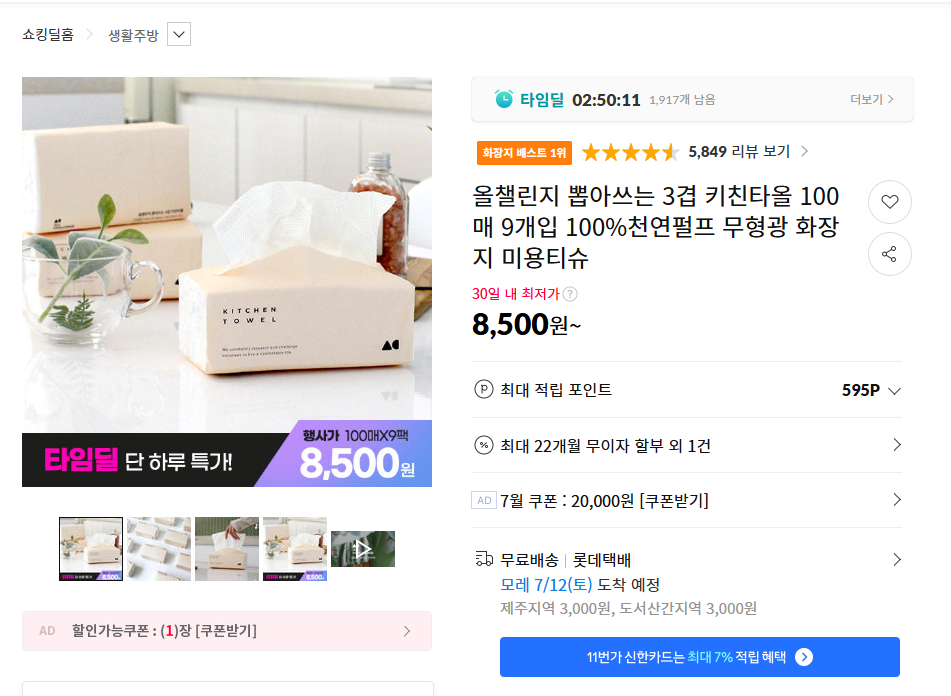This screenshot has width=951, height=696.
Task: Click the percent installment icon
Action: 484,445
